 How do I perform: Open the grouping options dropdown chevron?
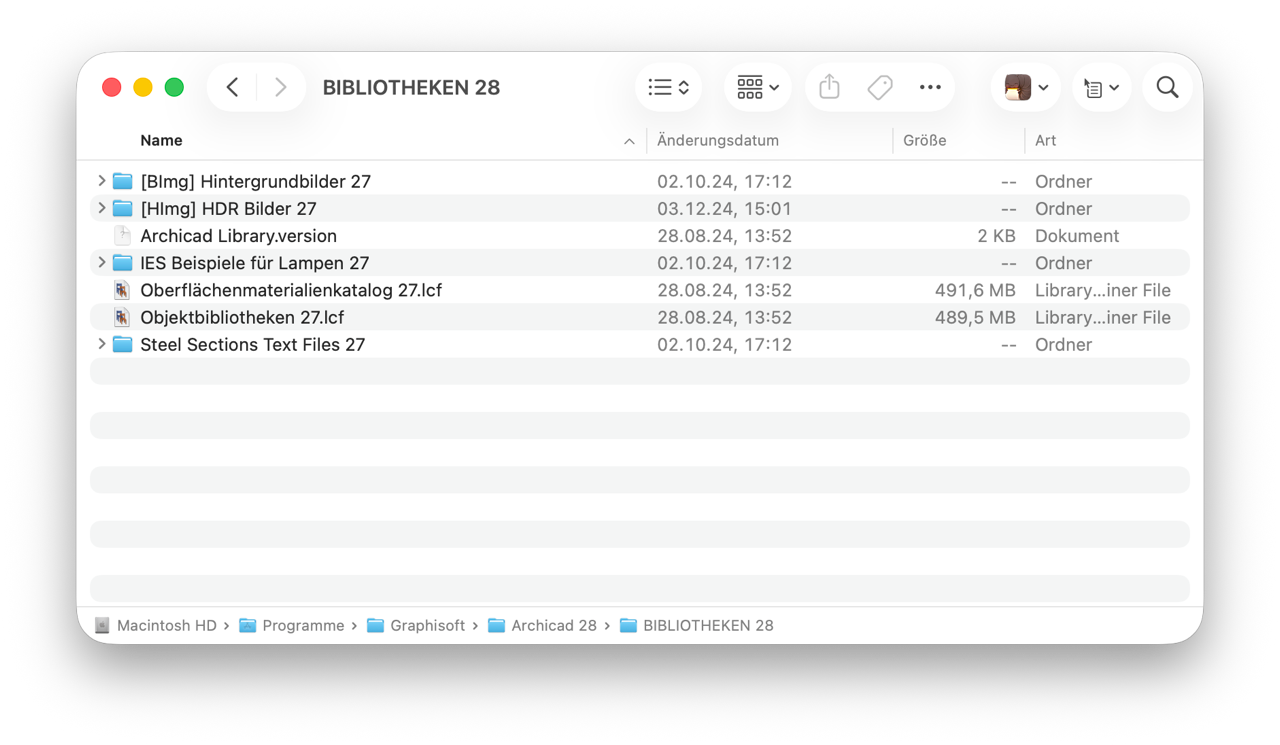click(x=773, y=87)
